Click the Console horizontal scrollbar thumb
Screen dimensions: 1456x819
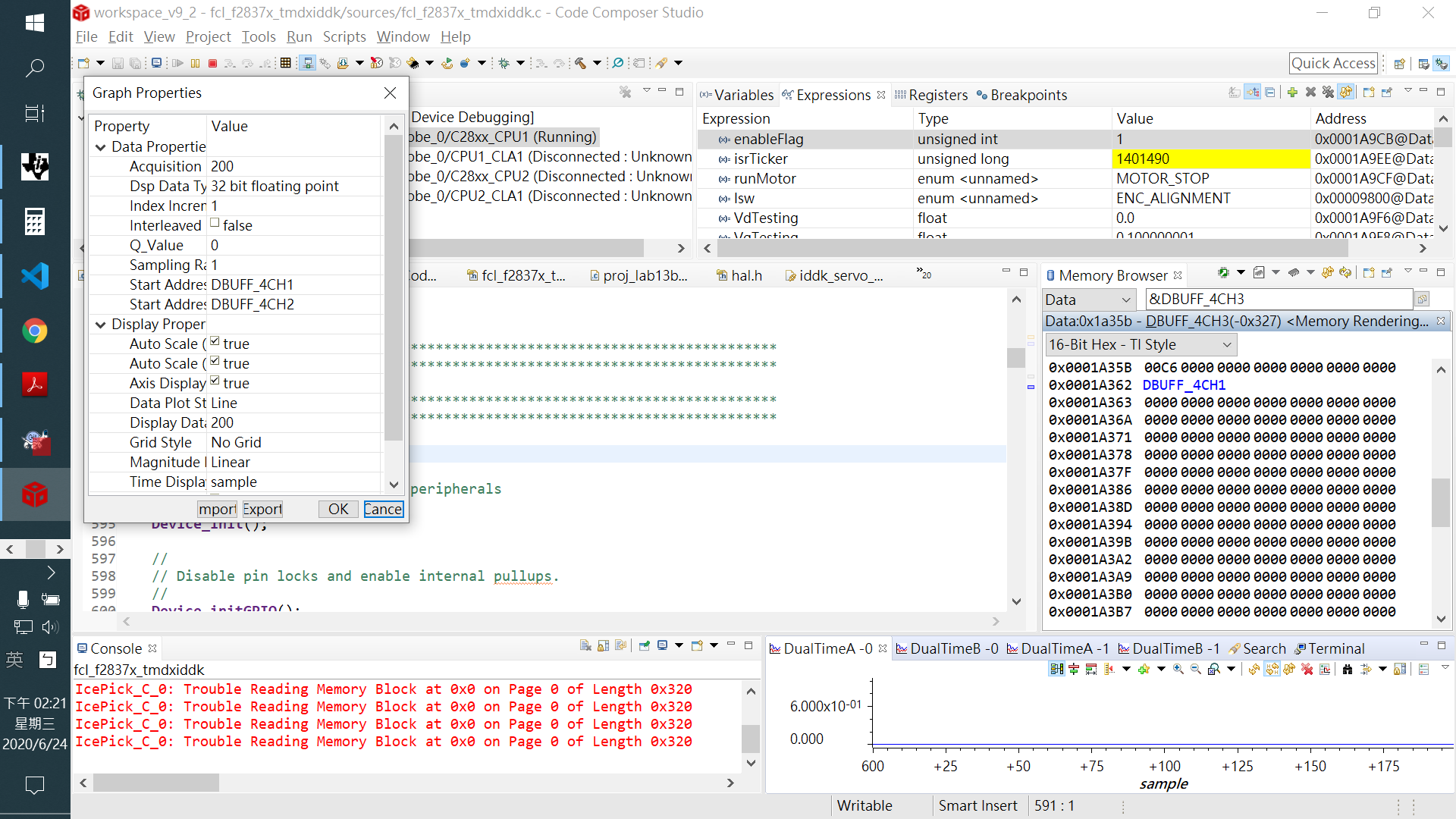click(156, 783)
